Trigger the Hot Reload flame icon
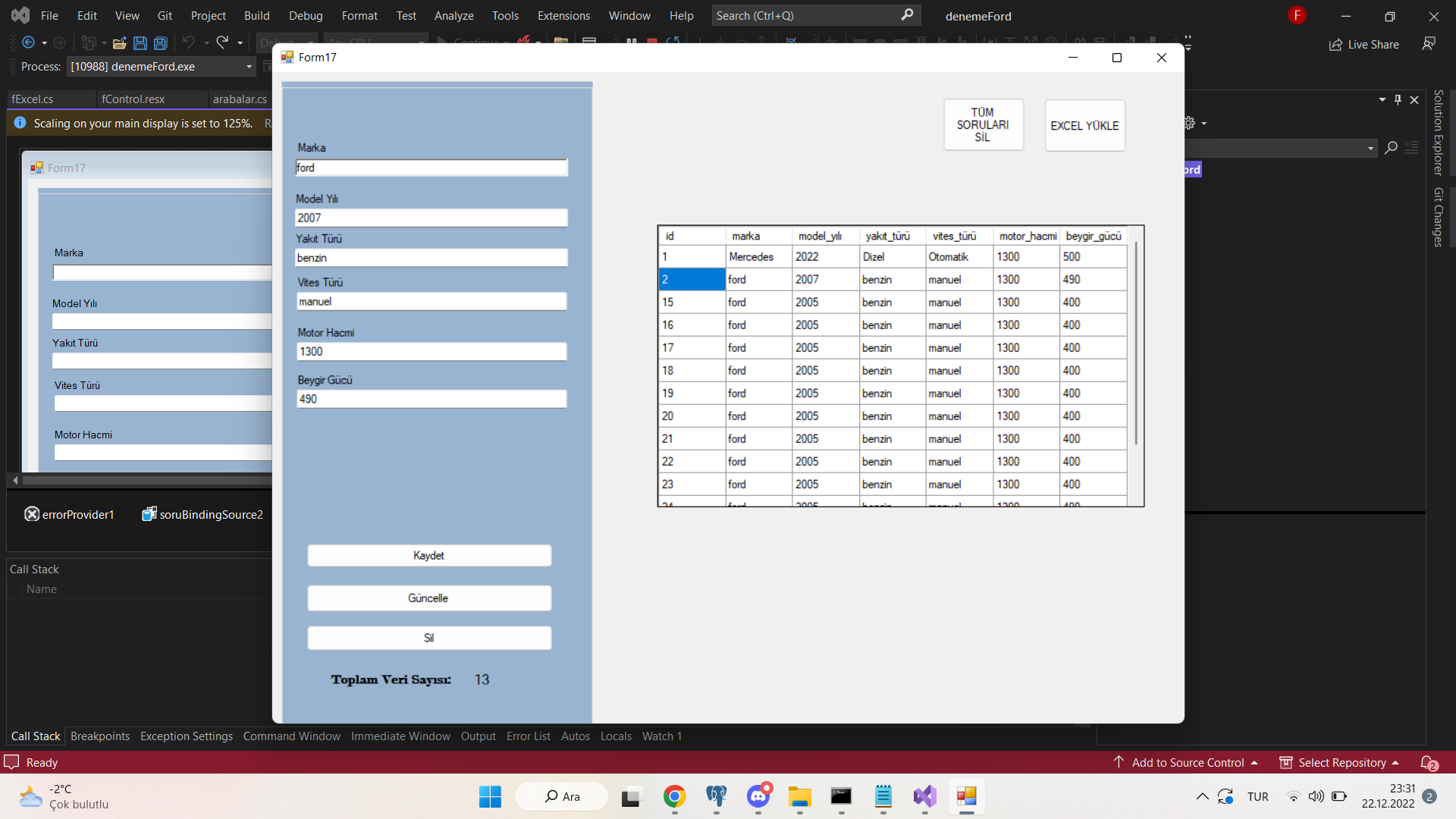1456x819 pixels. point(525,42)
